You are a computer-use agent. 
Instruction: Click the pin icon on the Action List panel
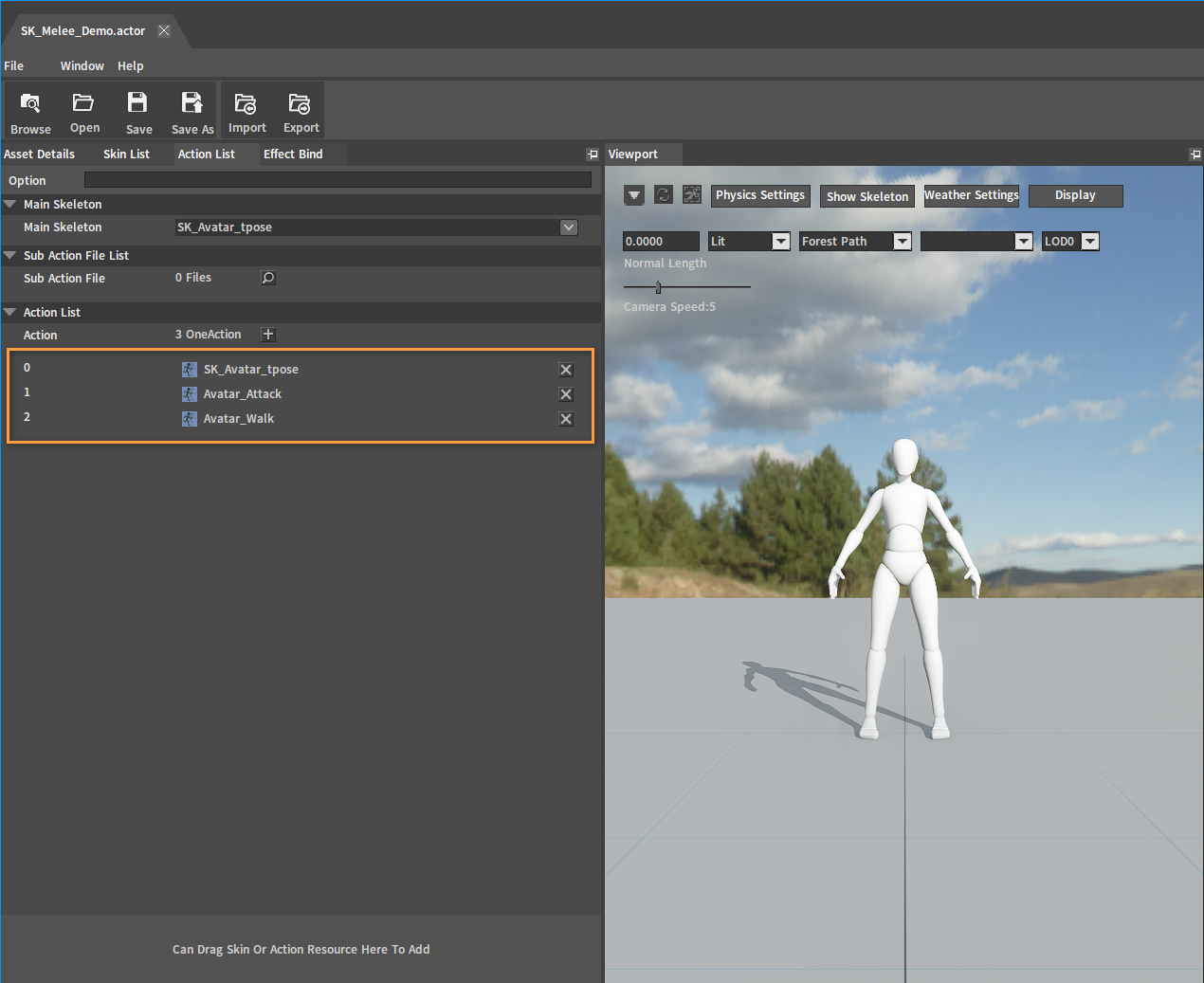coord(593,155)
